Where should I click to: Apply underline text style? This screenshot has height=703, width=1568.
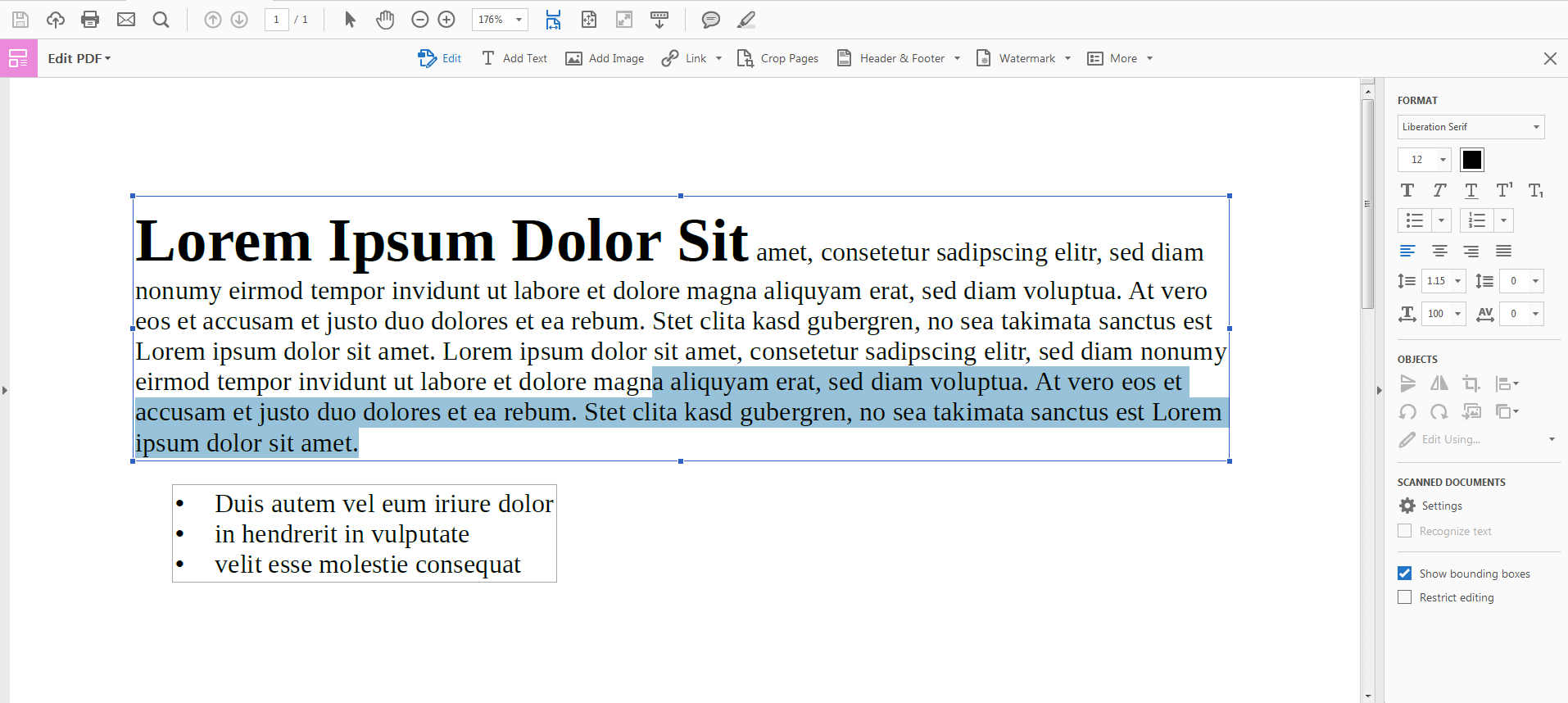pos(1471,191)
